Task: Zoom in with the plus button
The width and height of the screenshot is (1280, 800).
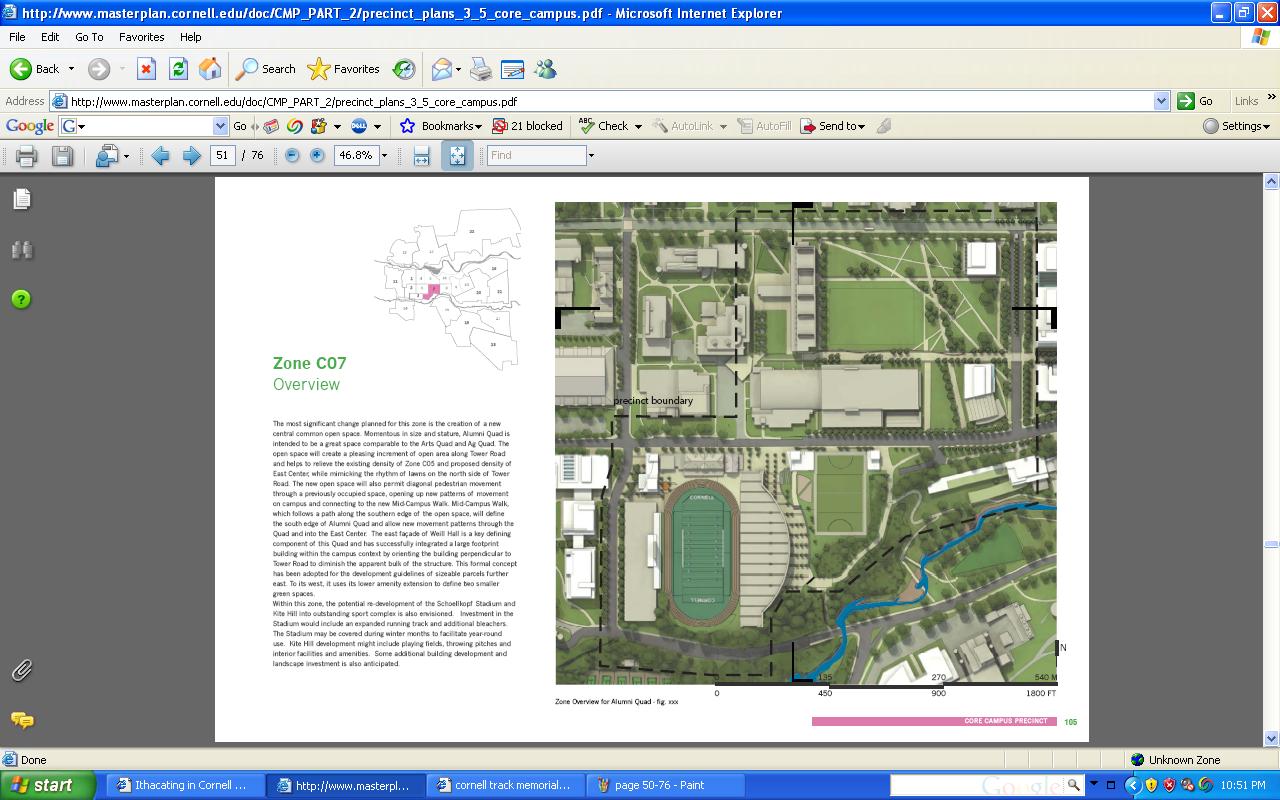Action: click(x=317, y=156)
